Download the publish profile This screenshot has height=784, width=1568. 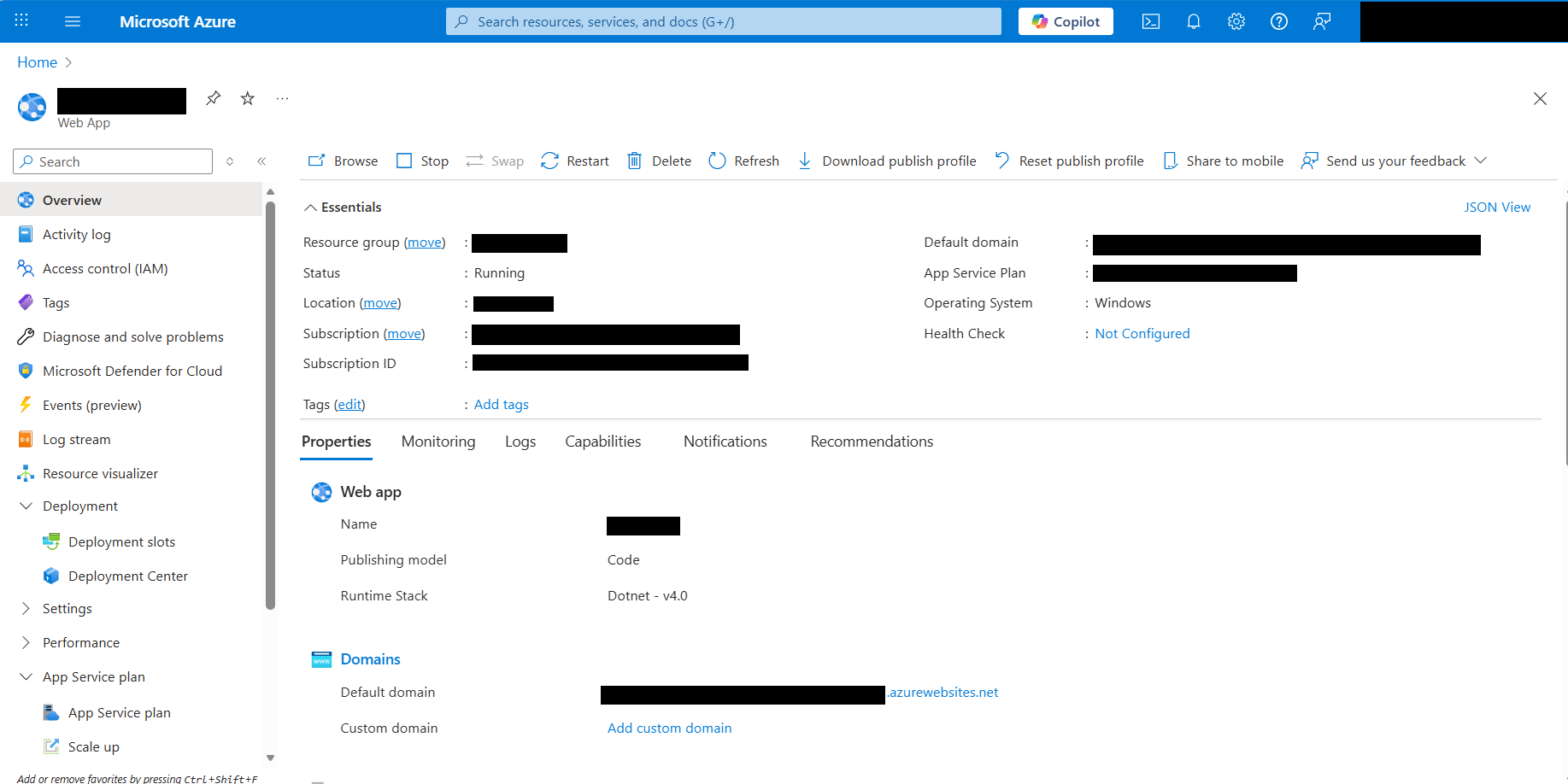click(x=886, y=161)
